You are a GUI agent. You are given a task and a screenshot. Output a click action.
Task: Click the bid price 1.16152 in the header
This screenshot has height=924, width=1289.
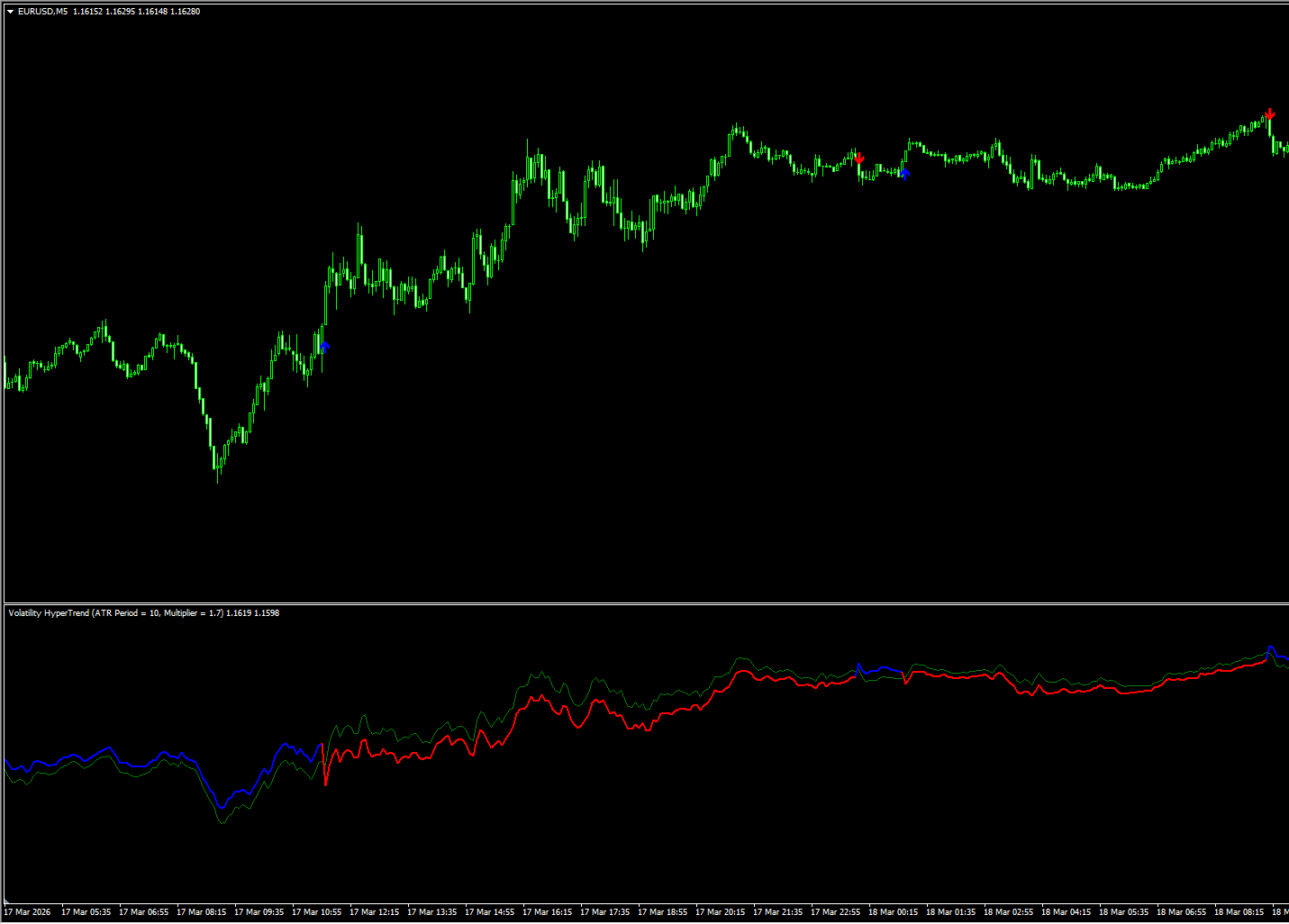[86, 11]
